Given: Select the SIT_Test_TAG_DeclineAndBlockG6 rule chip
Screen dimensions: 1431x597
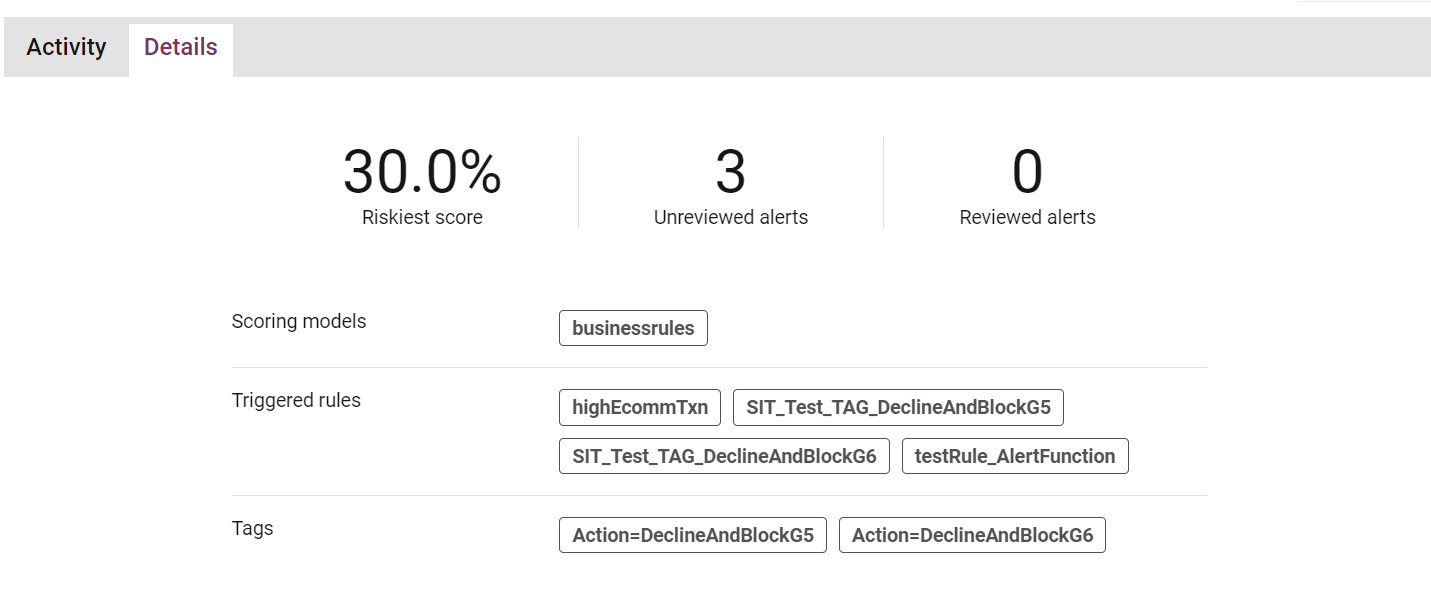Looking at the screenshot, I should 724,456.
